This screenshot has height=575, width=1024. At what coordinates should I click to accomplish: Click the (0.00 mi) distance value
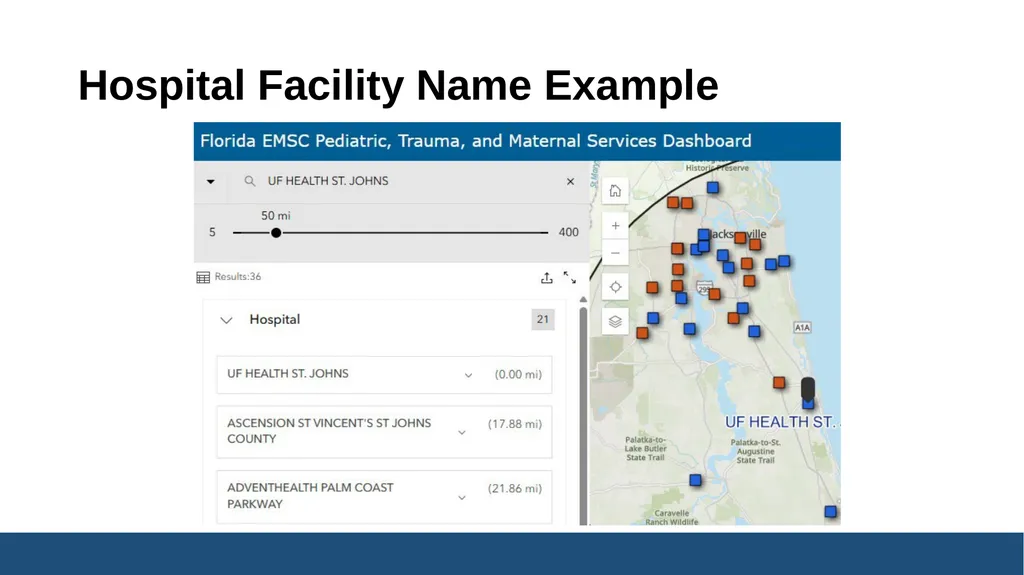518,374
